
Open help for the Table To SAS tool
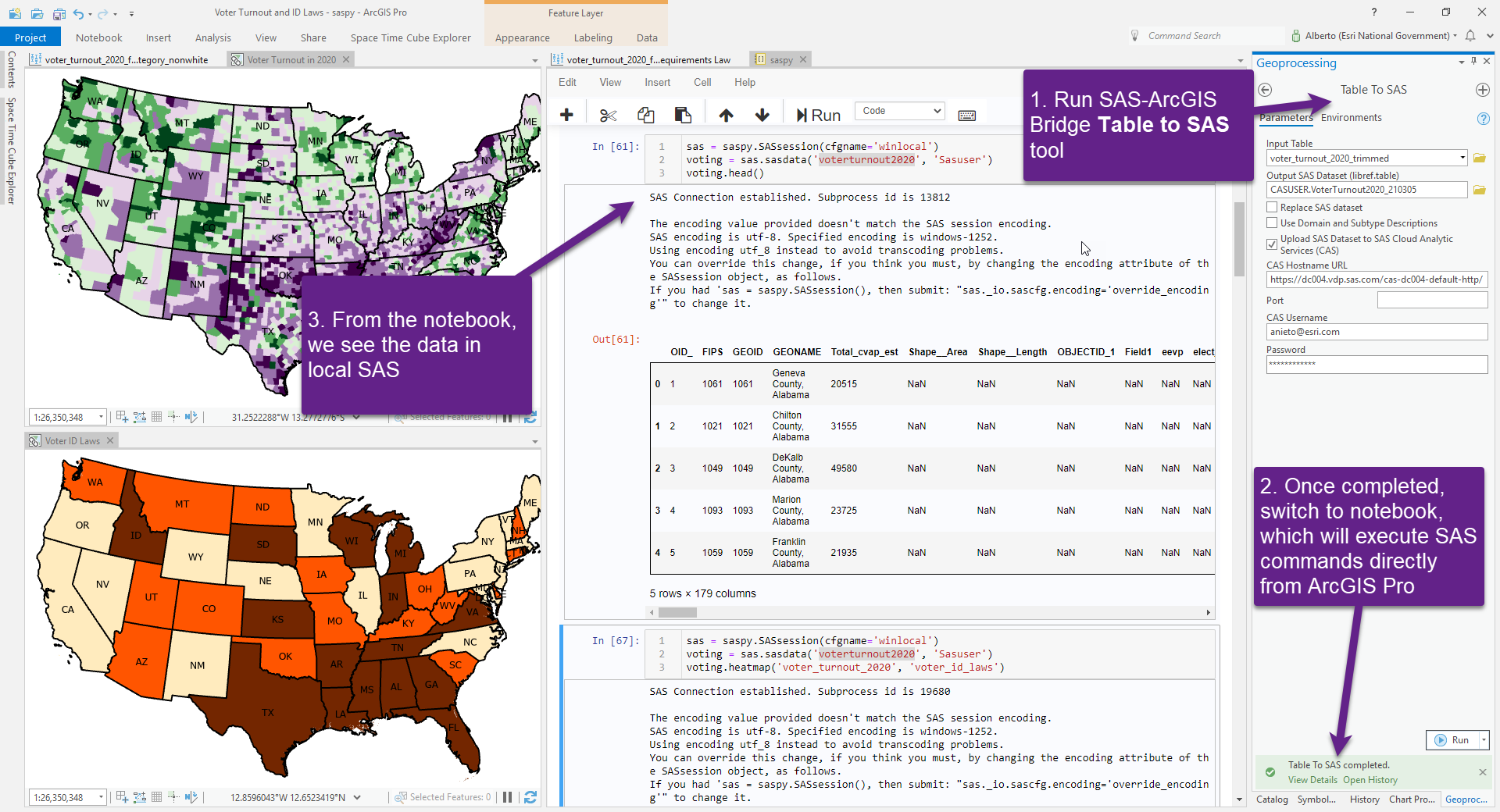[x=1483, y=119]
